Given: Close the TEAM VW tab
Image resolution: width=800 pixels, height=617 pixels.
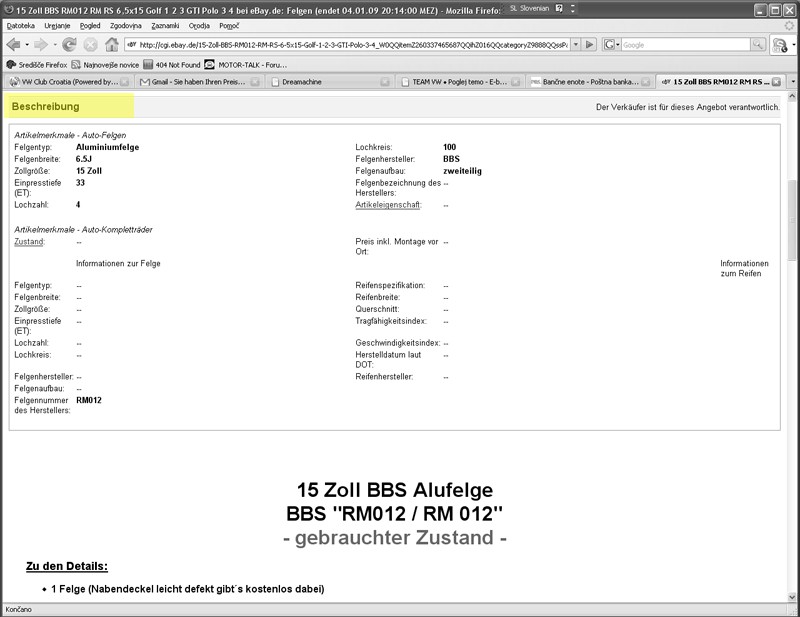Looking at the screenshot, I should click(x=516, y=82).
